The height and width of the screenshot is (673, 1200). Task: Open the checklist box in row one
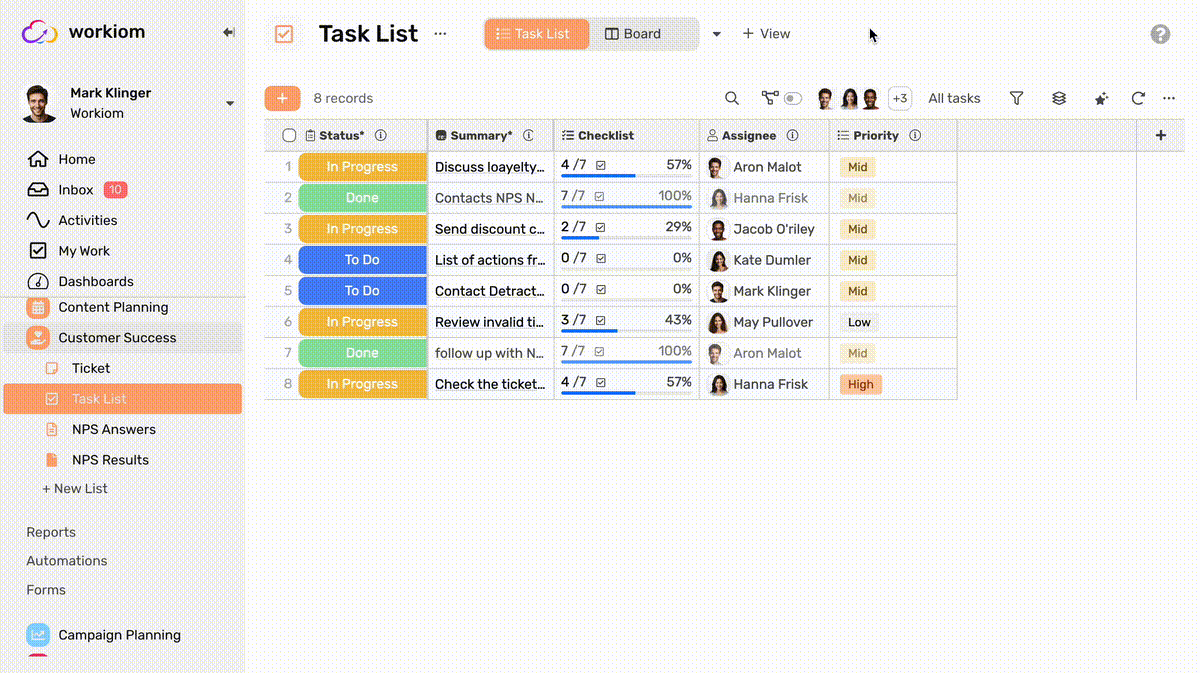[x=601, y=166]
